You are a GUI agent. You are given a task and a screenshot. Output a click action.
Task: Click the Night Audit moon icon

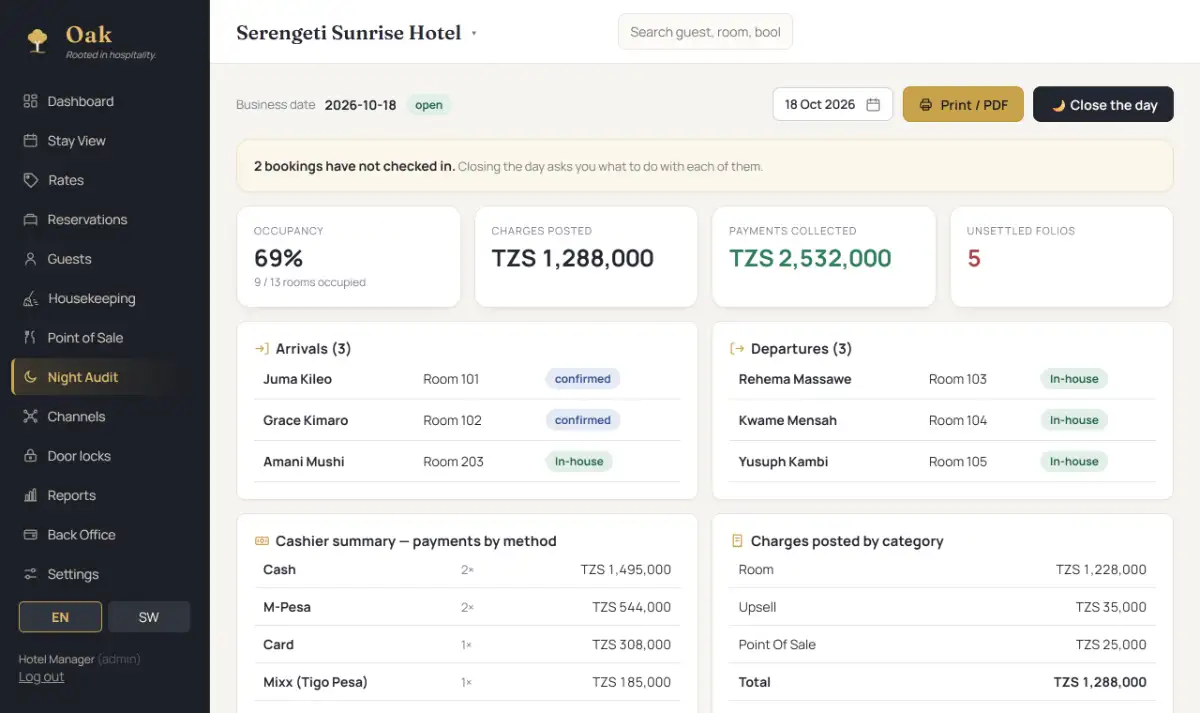tap(30, 377)
